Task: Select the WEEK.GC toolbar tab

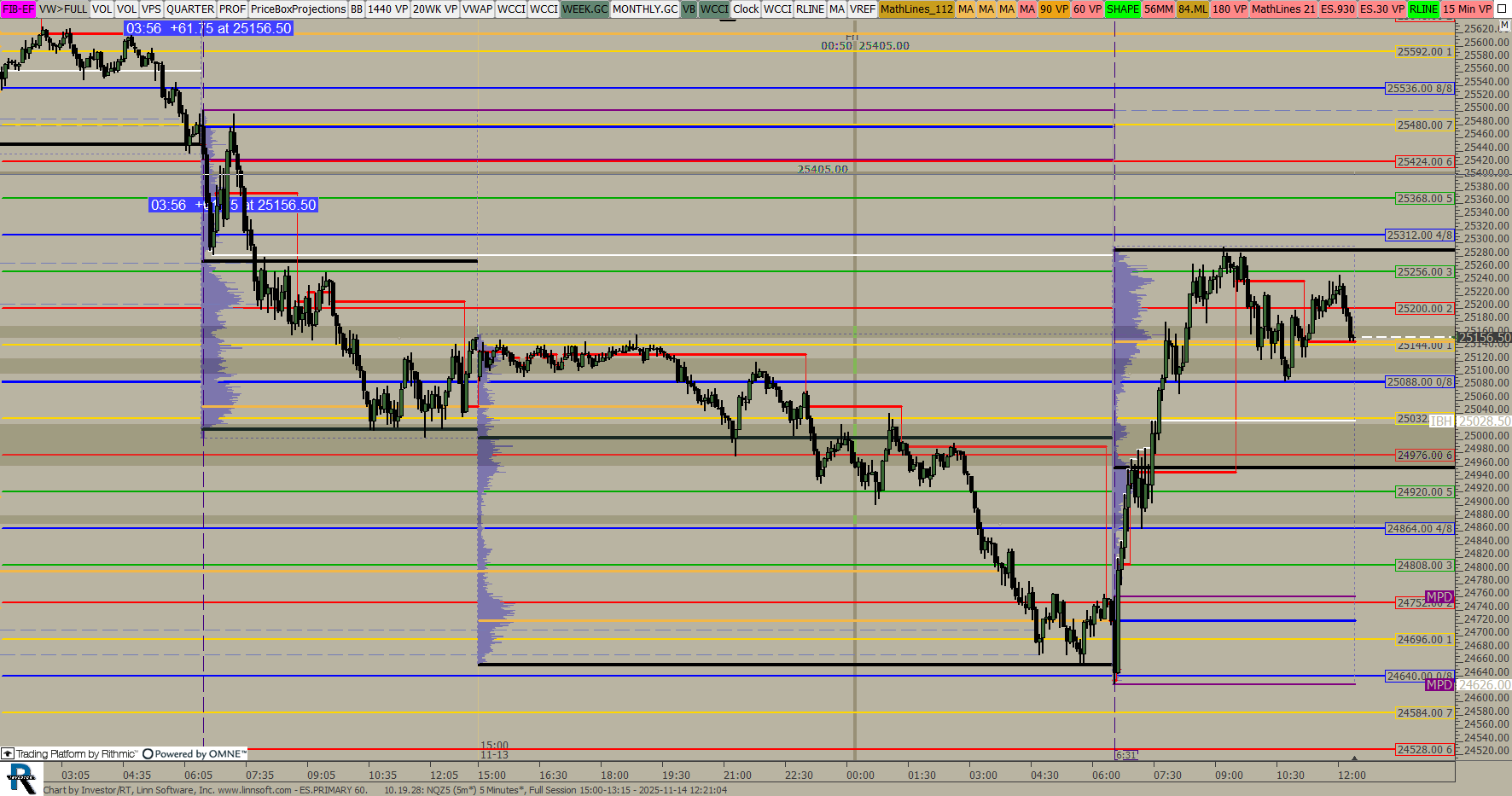Action: [x=584, y=9]
